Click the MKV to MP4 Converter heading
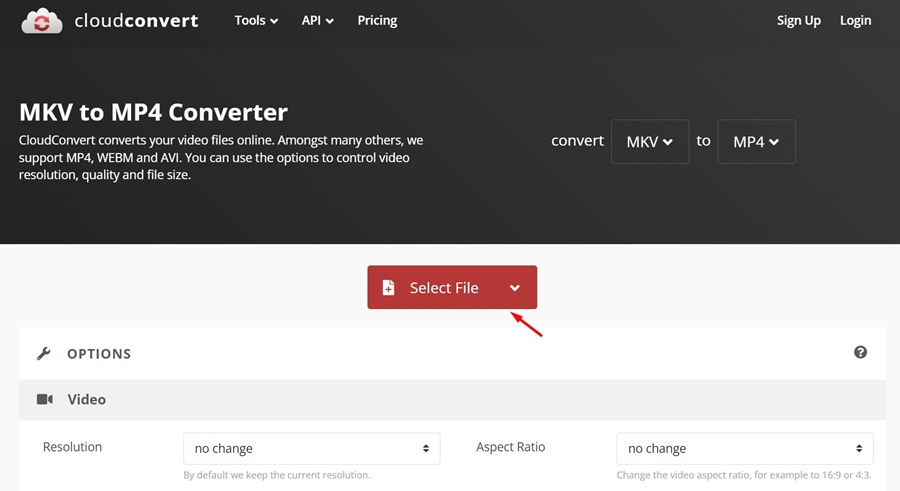 tap(153, 112)
